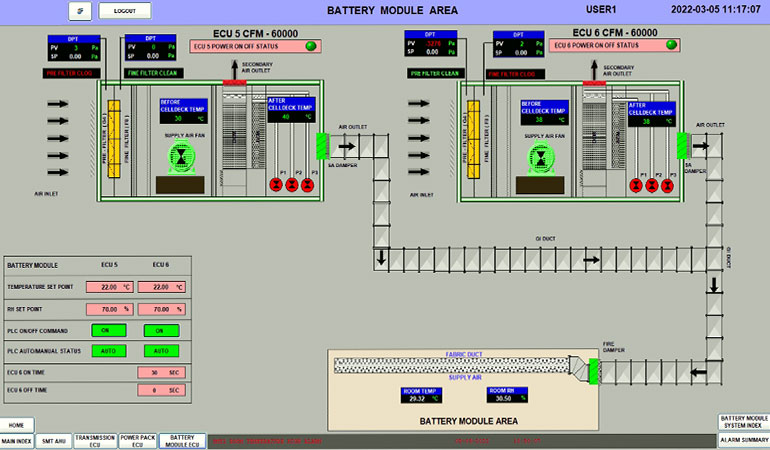Click the USER1 label
This screenshot has width=770, height=450.
601,9
